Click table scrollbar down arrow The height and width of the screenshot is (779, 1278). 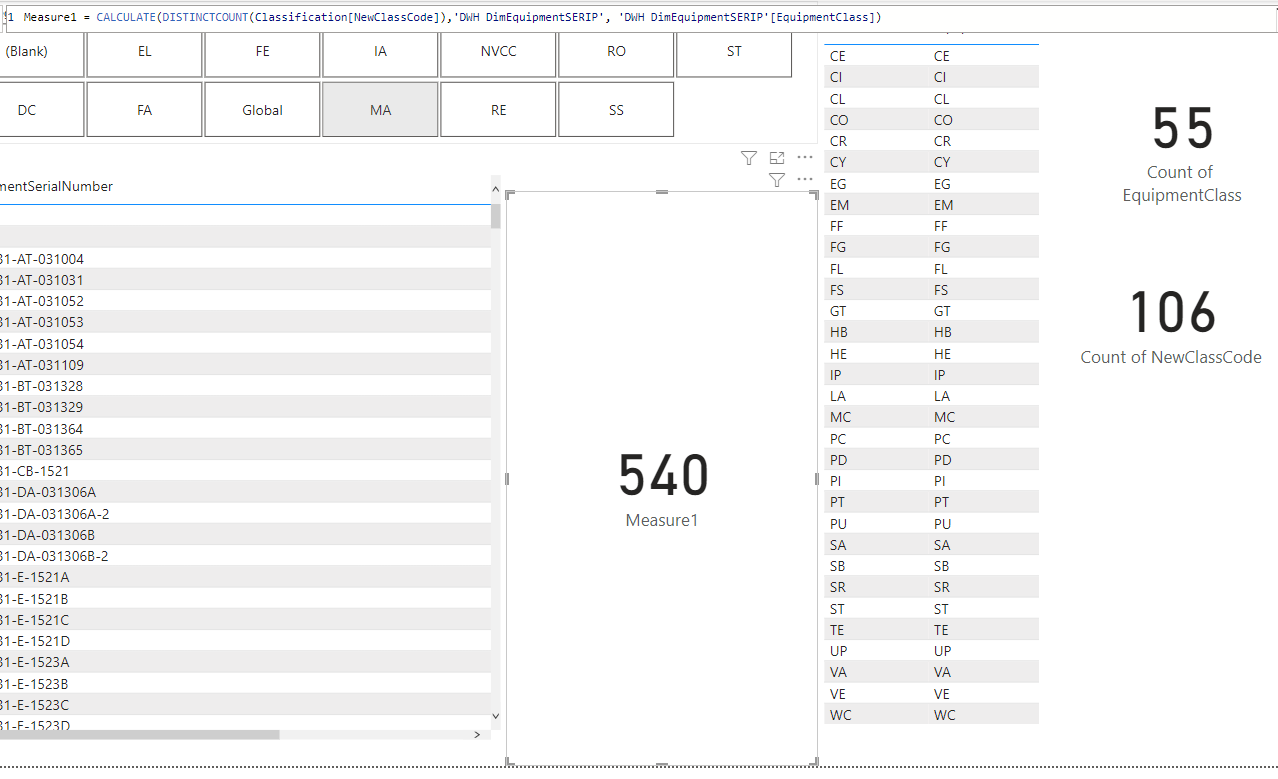coord(495,715)
